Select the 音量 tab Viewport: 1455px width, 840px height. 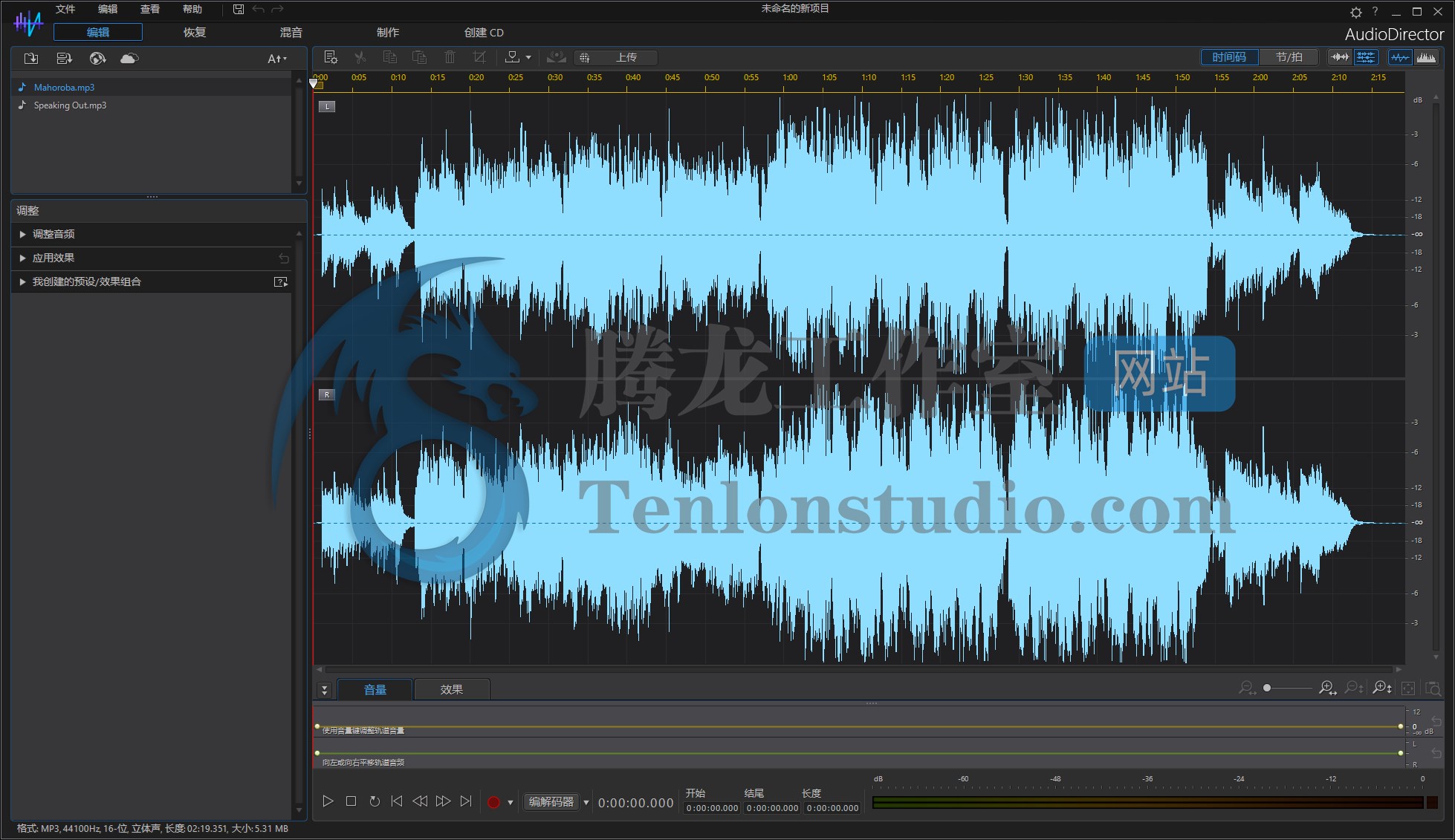point(375,689)
